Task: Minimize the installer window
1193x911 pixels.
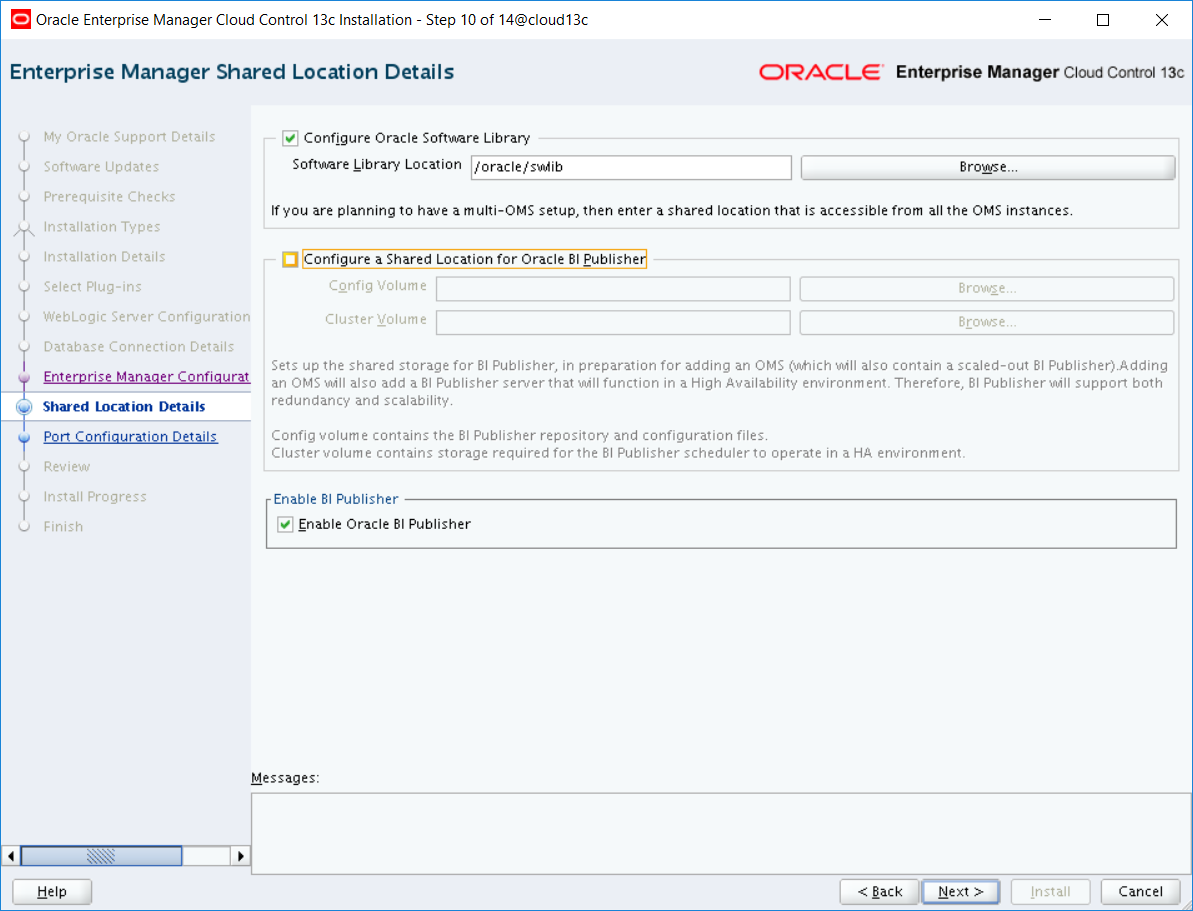Action: pyautogui.click(x=1044, y=20)
